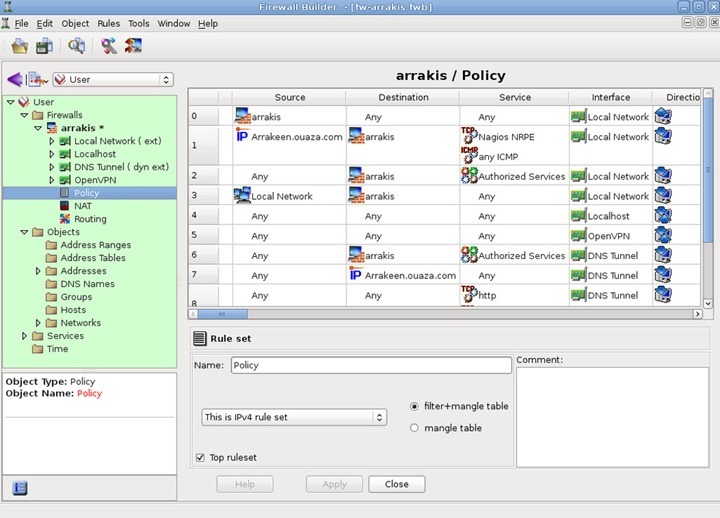Click rule number 5 row header
The image size is (720, 518).
[x=203, y=235]
